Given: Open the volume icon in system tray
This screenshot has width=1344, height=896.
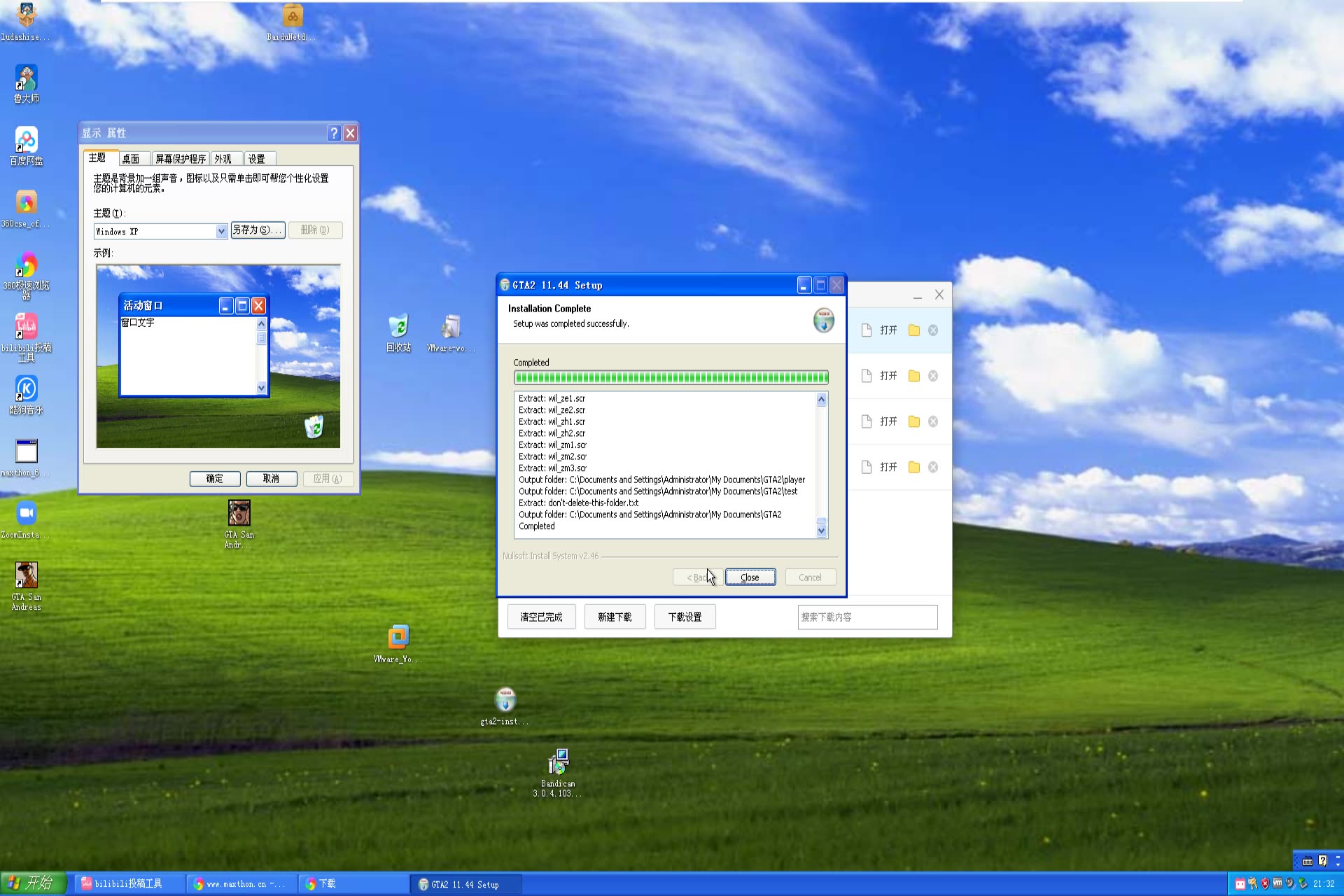Looking at the screenshot, I should 1289,883.
